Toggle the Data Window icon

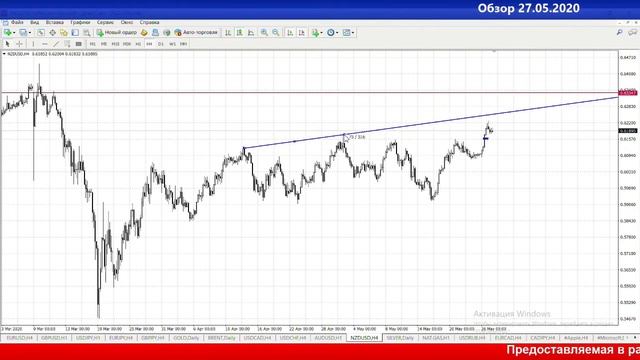pyautogui.click(x=52, y=33)
